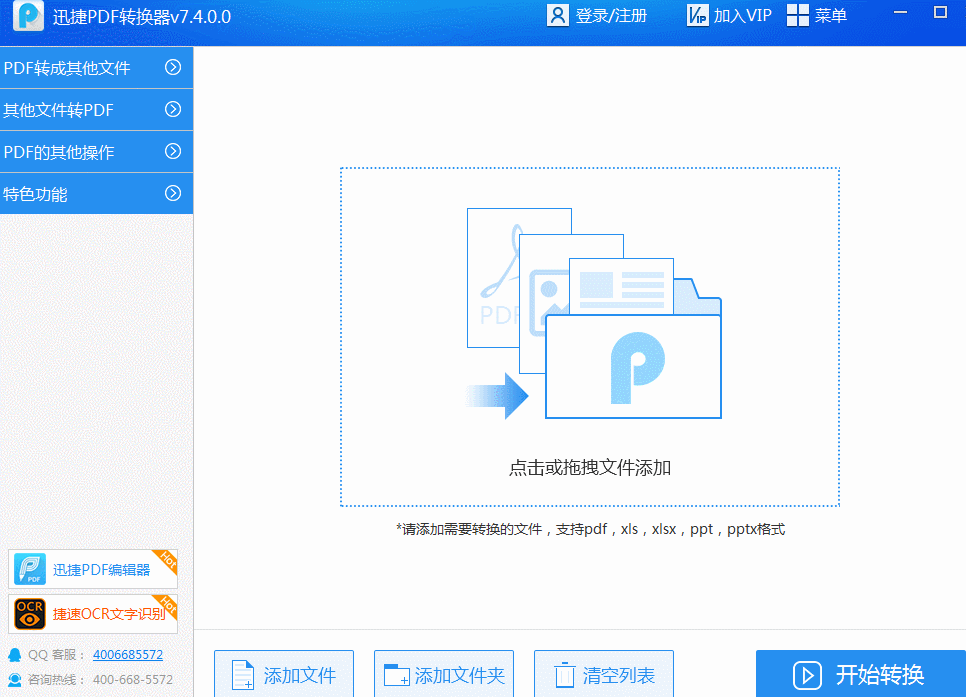
Task: Maximize the converter window
Action: point(940,12)
